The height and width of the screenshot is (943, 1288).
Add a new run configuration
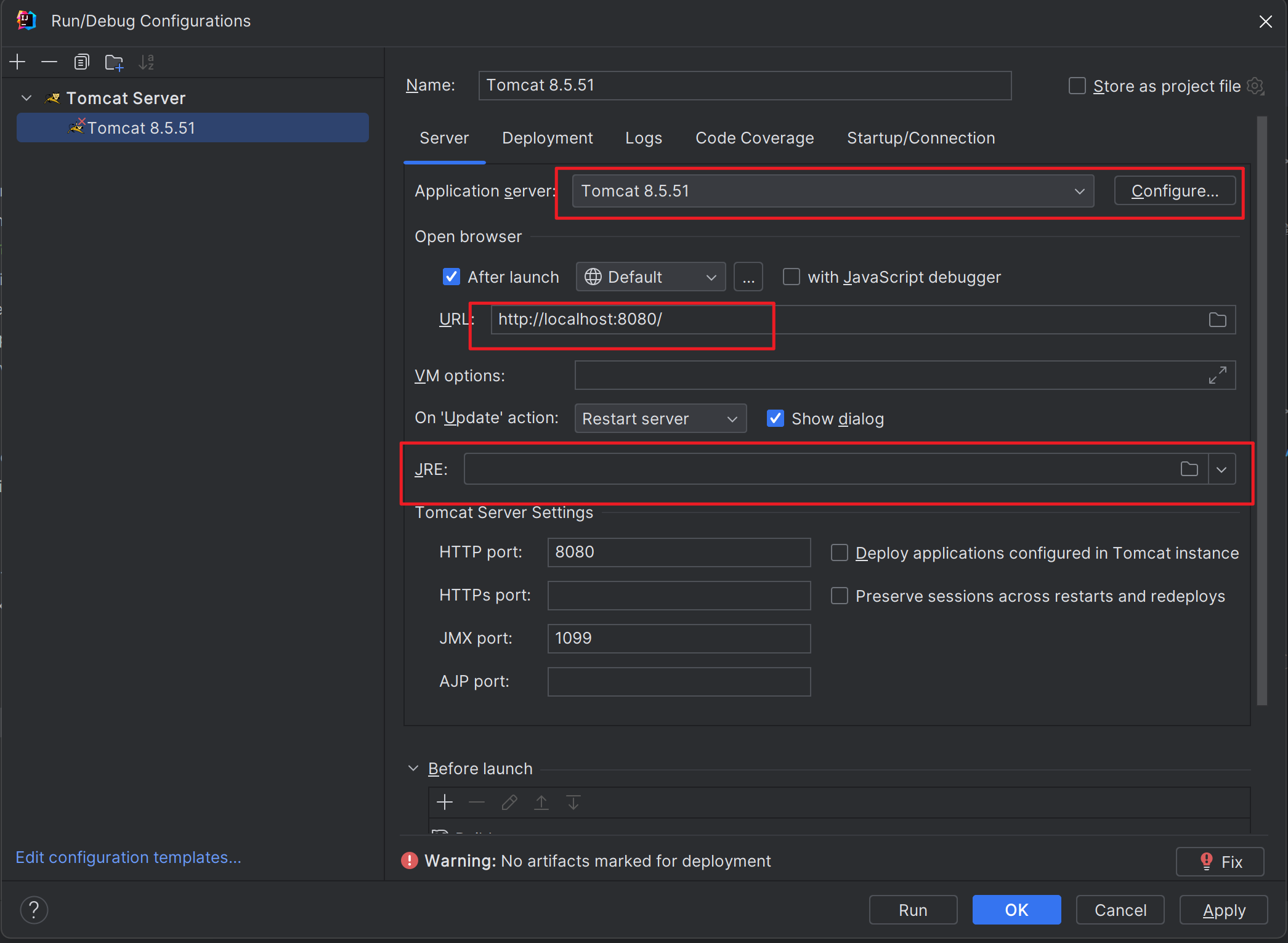(17, 62)
